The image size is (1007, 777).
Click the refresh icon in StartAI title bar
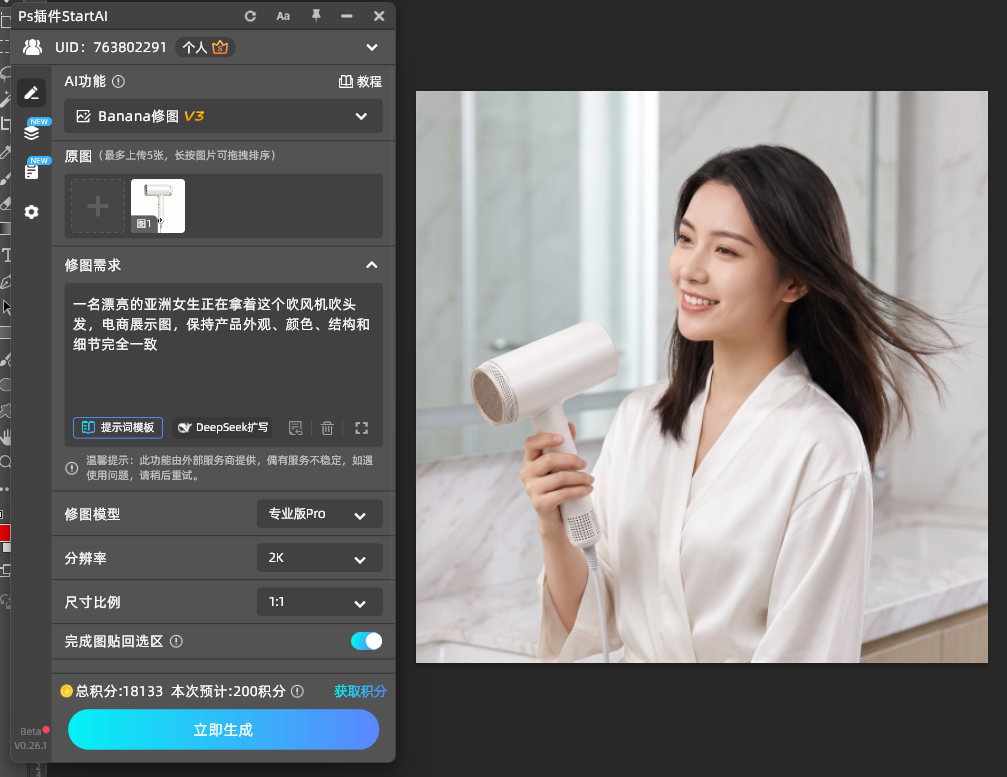[x=250, y=16]
